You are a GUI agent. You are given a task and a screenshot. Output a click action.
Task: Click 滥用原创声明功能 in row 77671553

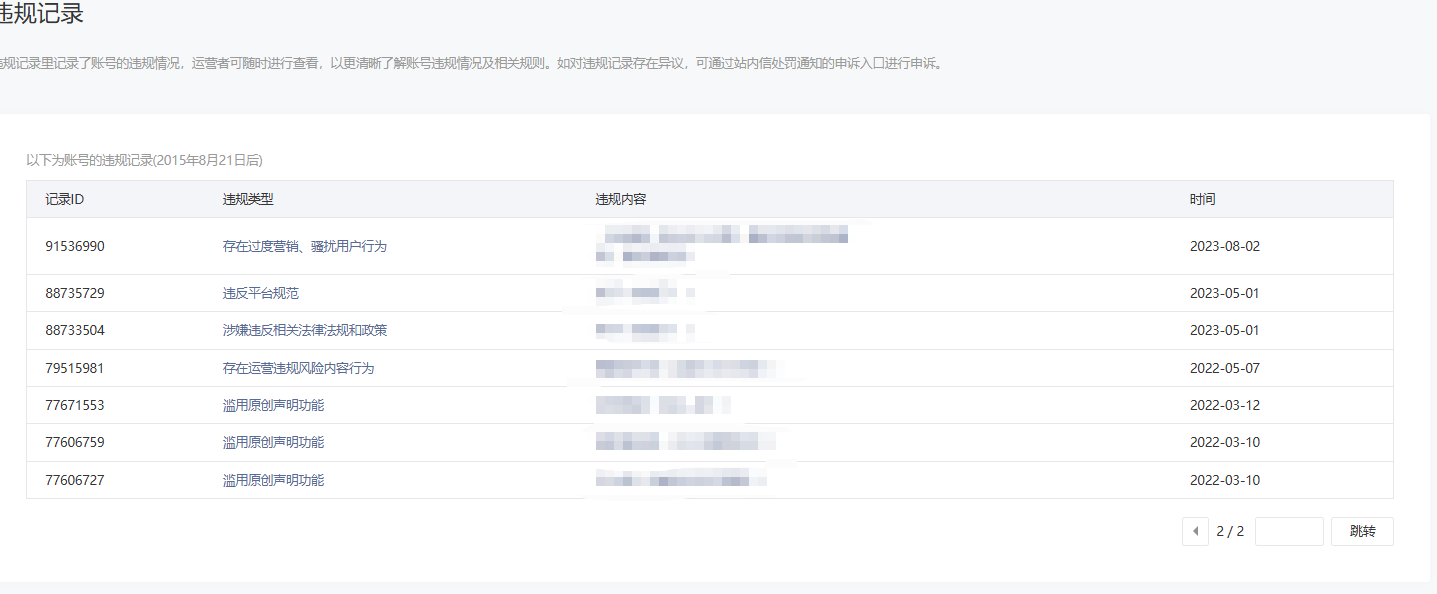(273, 405)
